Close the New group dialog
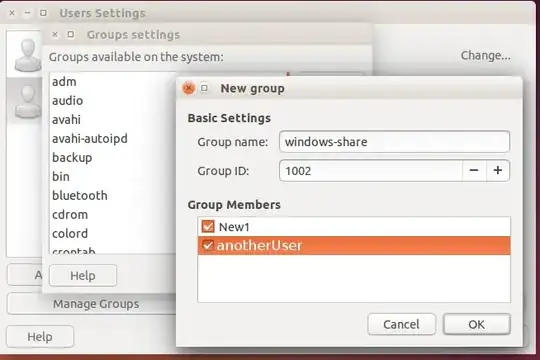 (x=188, y=88)
